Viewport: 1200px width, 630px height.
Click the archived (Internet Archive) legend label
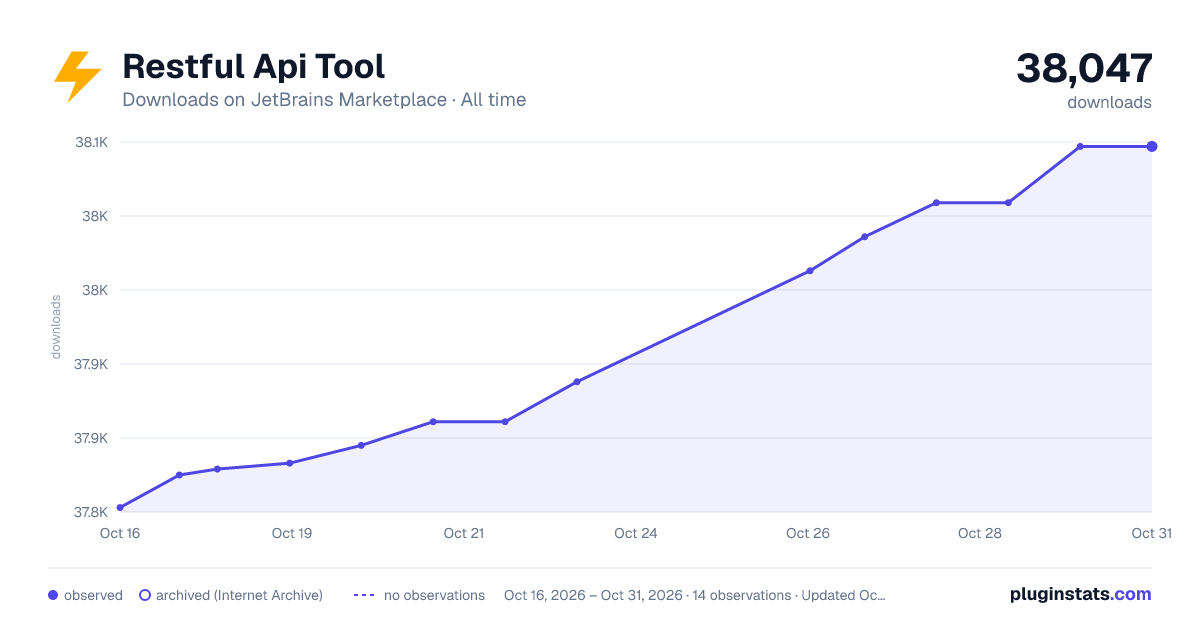click(x=239, y=595)
